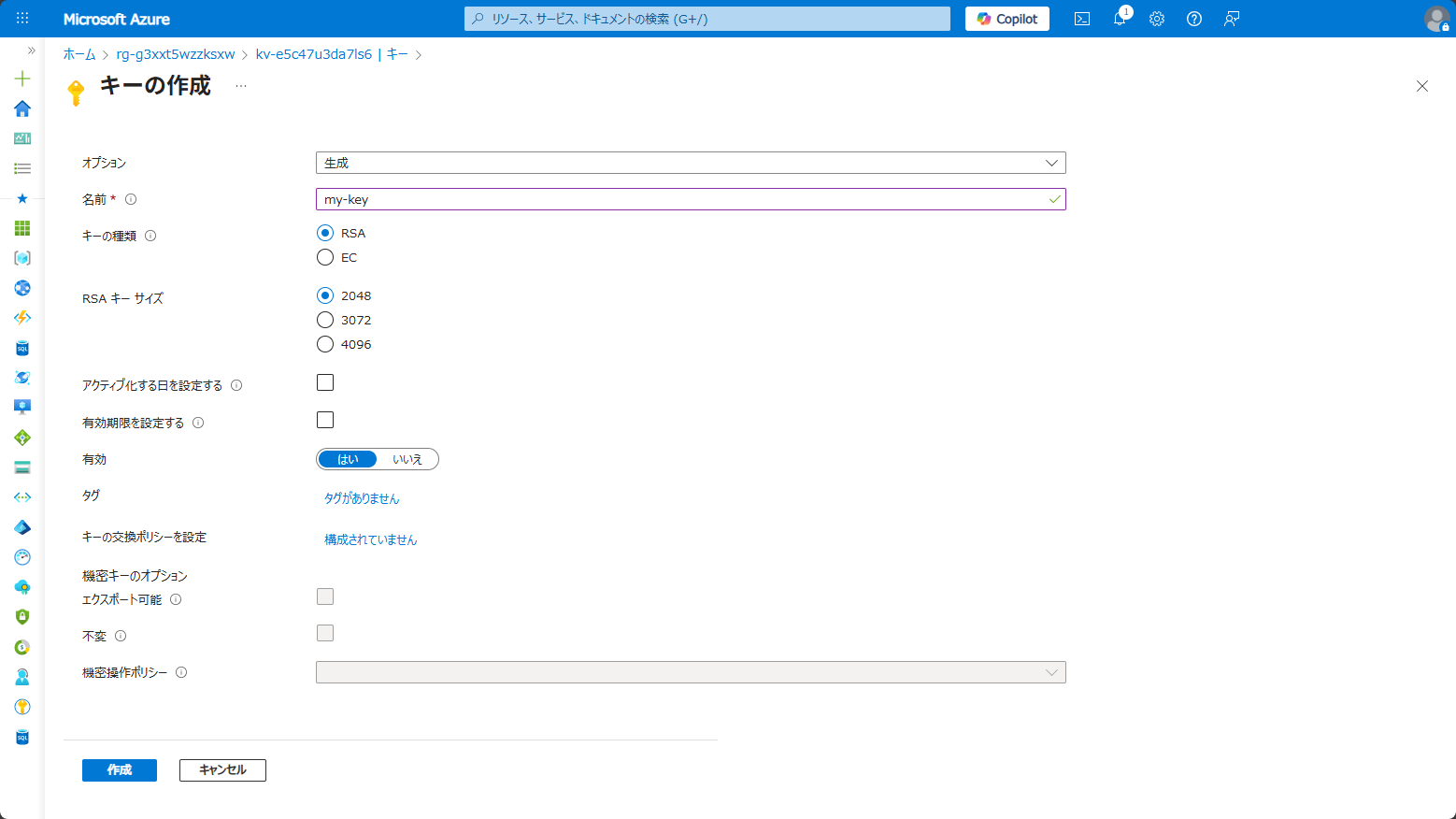Screen dimensions: 1456x819
Task: Open the notifications bell
Action: 1120,19
